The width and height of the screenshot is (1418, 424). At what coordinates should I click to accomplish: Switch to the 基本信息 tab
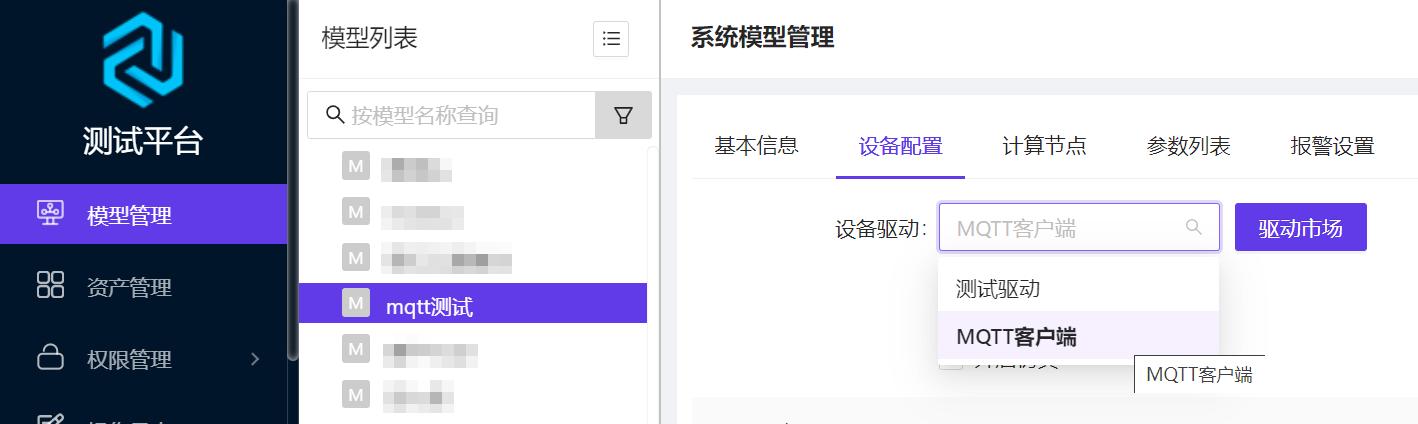tap(756, 146)
